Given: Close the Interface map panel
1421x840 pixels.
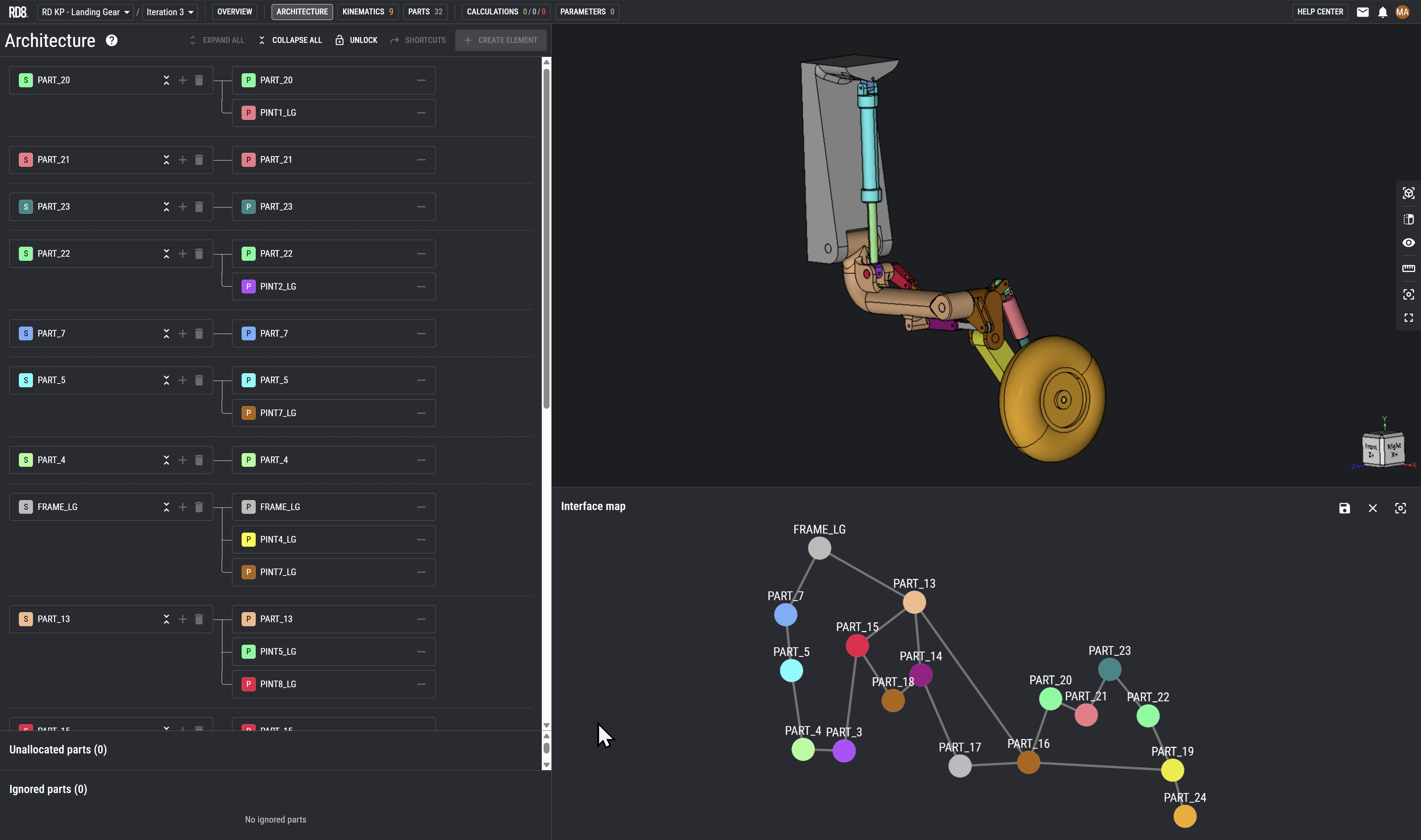Looking at the screenshot, I should coord(1372,508).
